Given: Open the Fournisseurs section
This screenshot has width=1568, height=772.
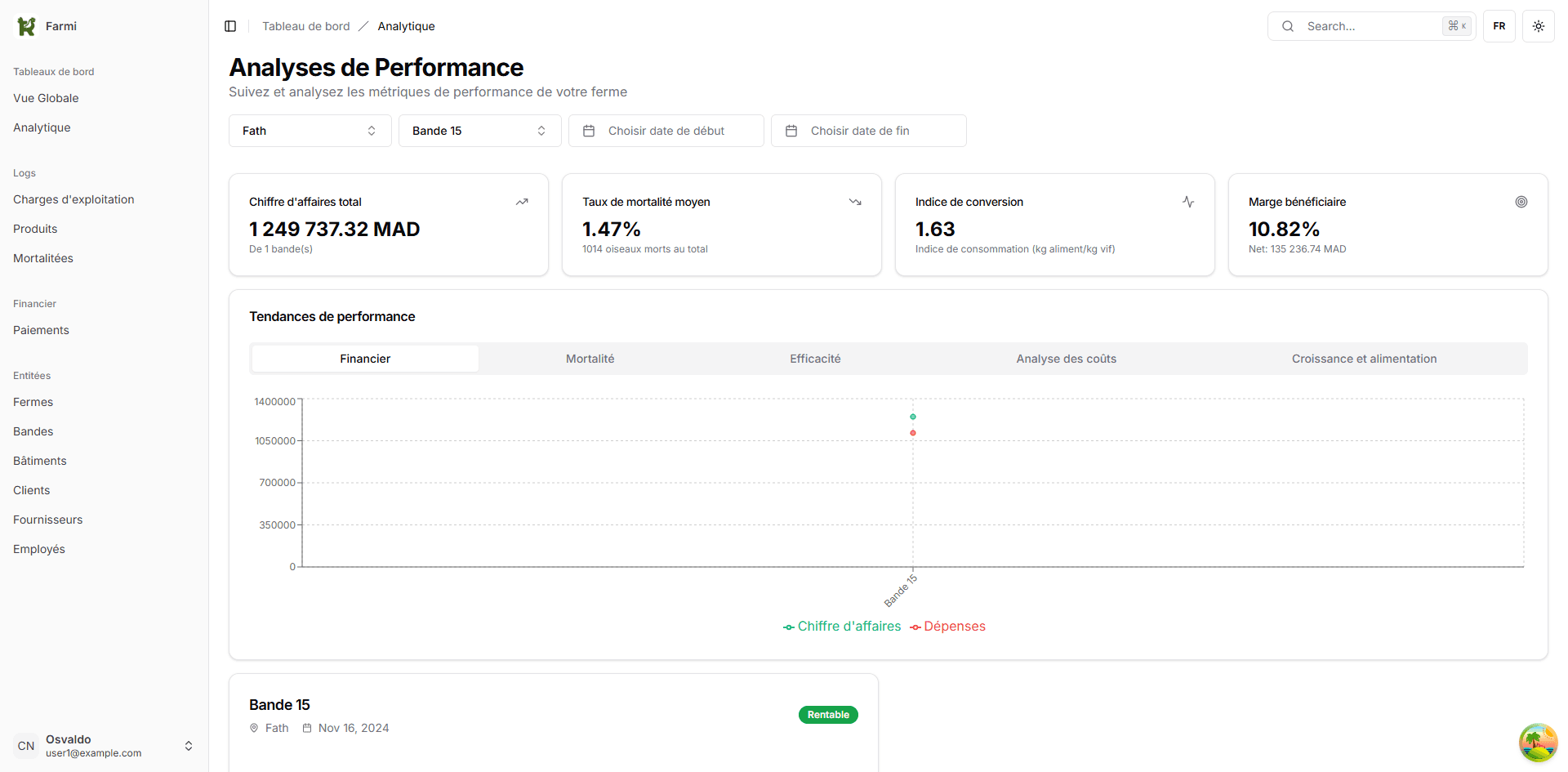Looking at the screenshot, I should [47, 520].
